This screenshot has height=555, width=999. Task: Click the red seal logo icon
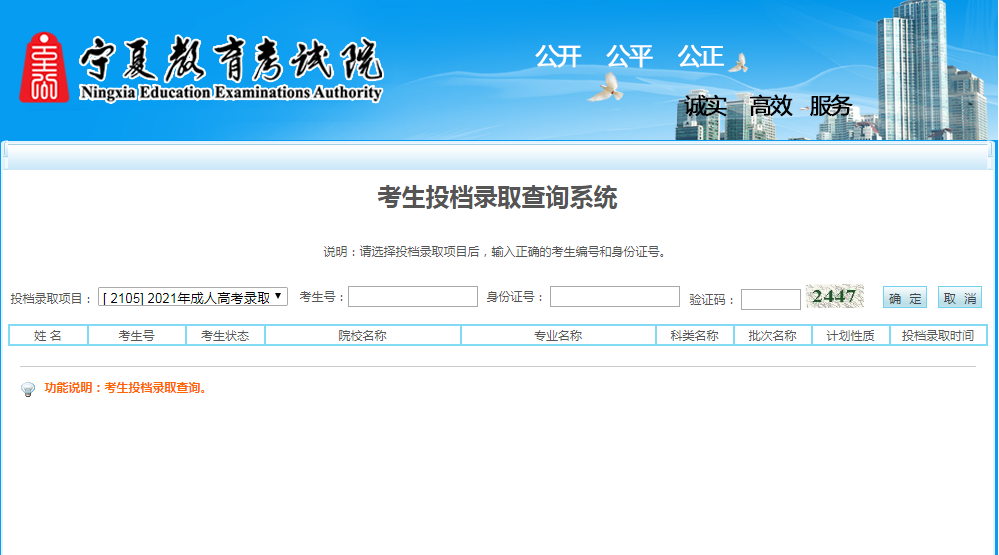pyautogui.click(x=44, y=67)
